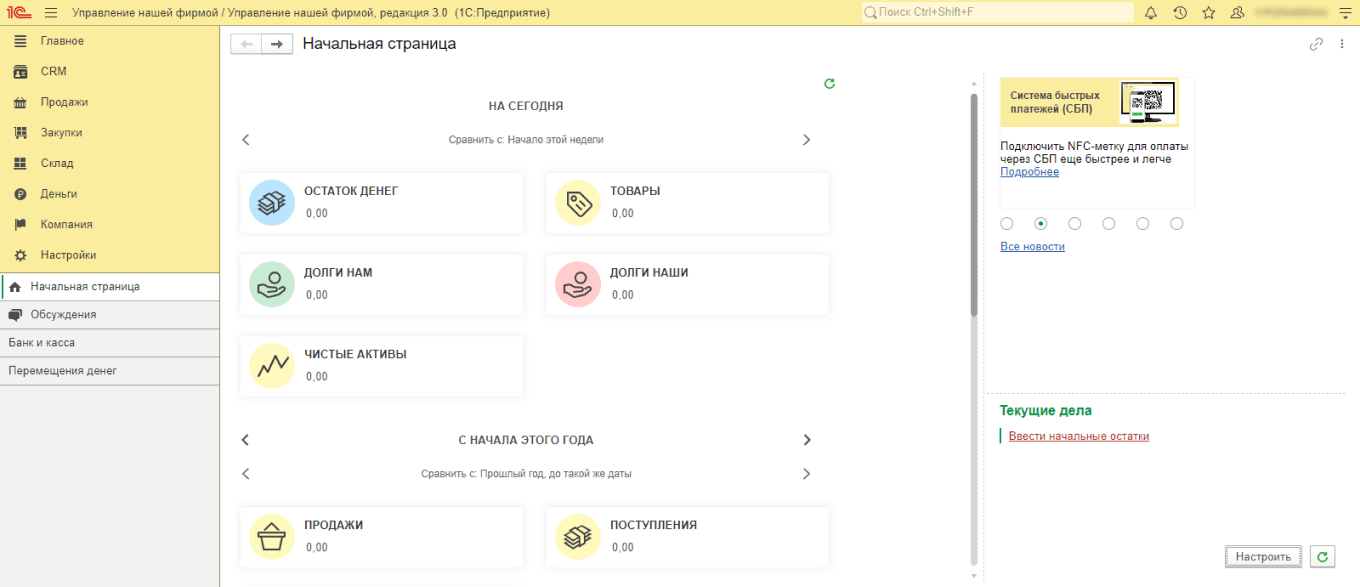Click the notifications bell icon
Viewport: 1360px width, 587px height.
[1150, 13]
